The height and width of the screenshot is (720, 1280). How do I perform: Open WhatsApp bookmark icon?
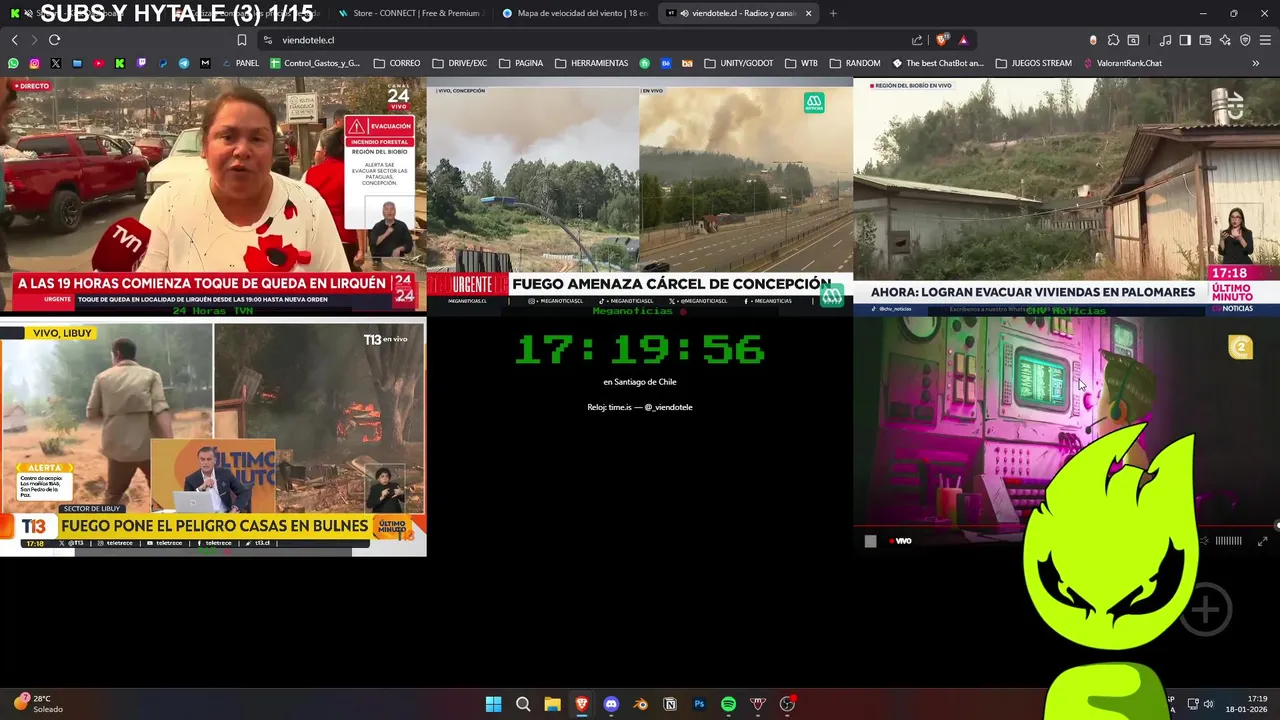point(13,63)
